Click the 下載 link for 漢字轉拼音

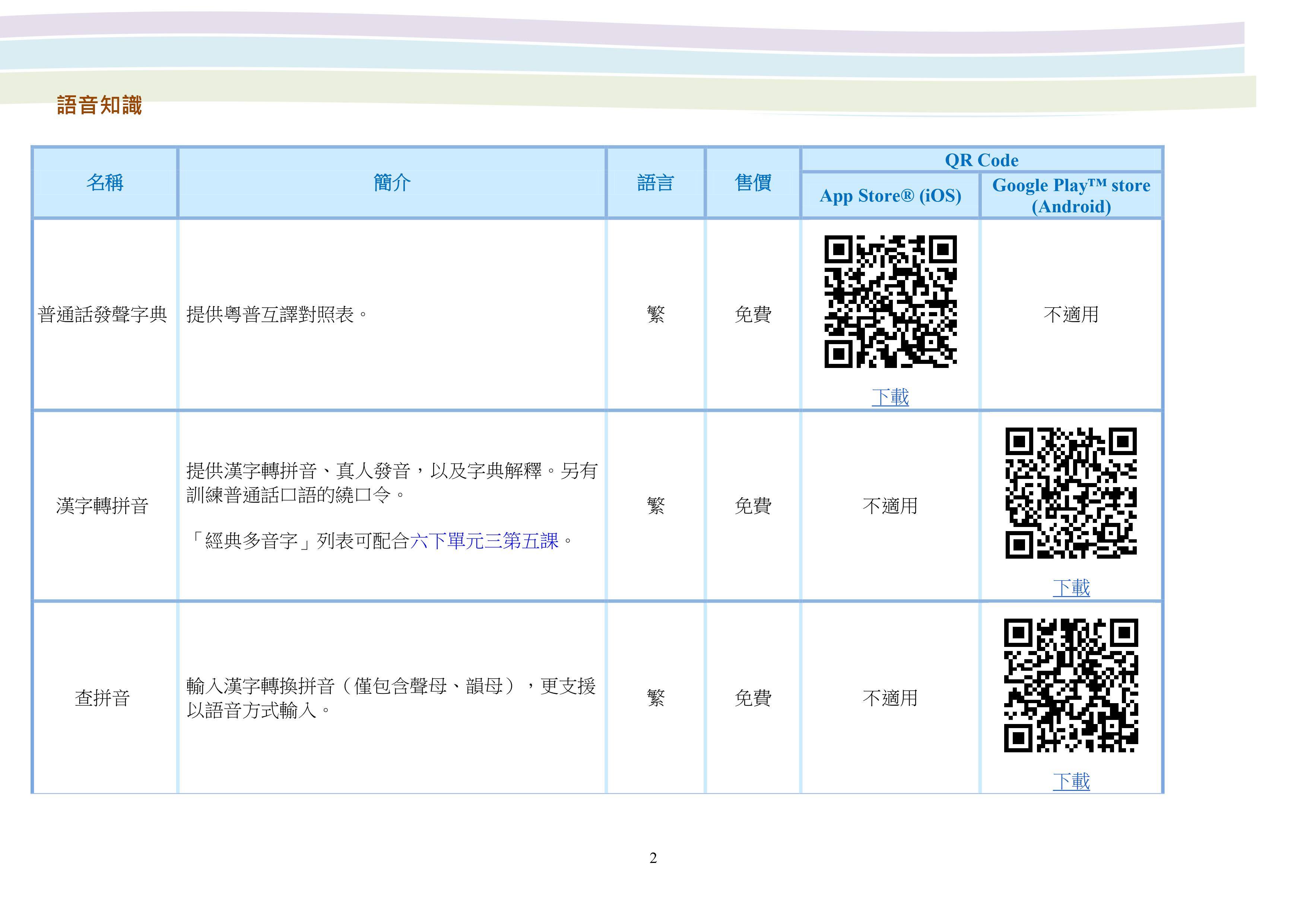(x=1071, y=588)
